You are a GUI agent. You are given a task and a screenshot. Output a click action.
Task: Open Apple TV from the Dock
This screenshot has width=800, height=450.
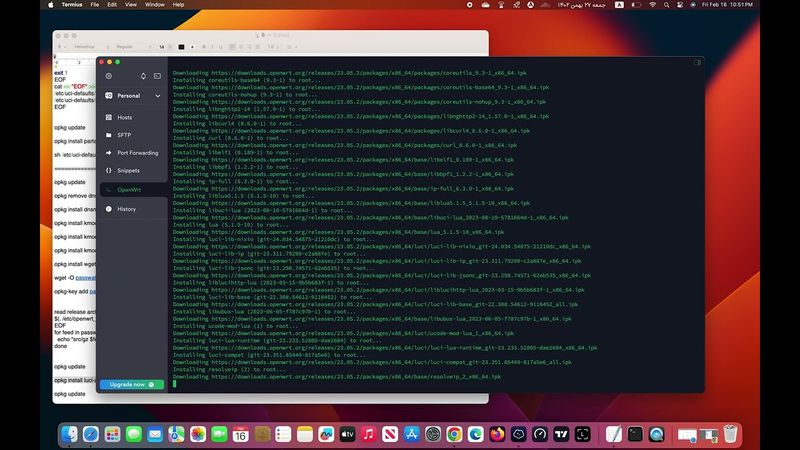click(x=347, y=434)
